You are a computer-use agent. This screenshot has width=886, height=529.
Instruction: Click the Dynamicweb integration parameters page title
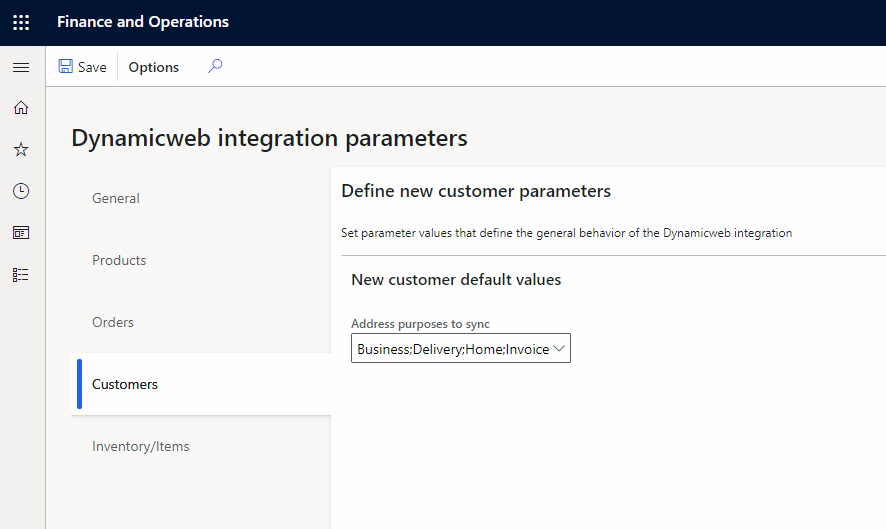click(269, 138)
